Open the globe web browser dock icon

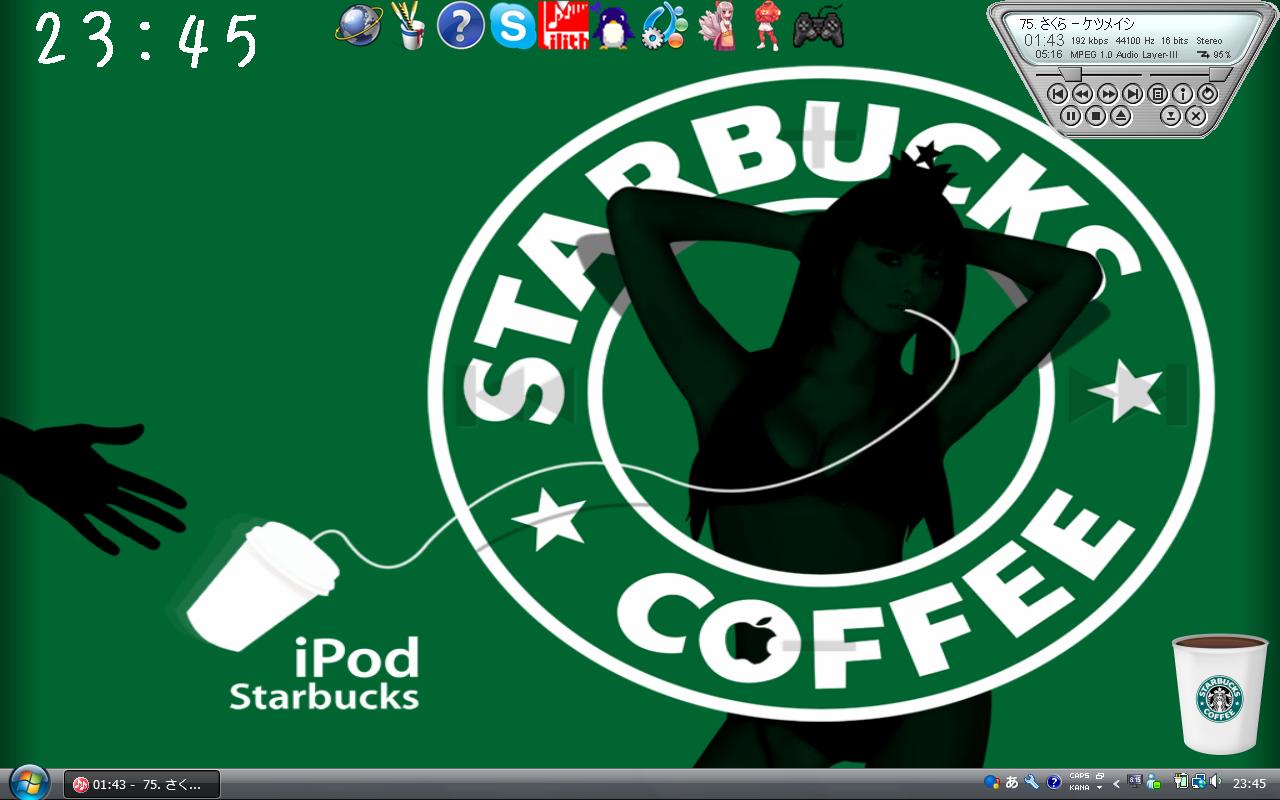[358, 25]
